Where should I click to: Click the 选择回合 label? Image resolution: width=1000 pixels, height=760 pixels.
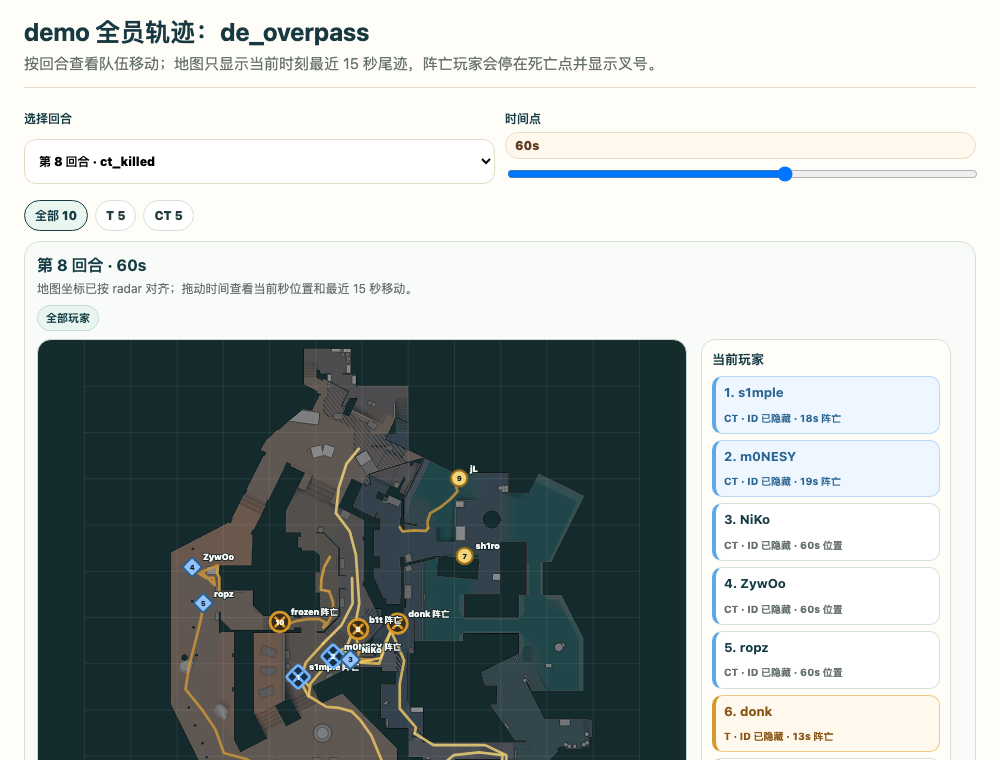tap(48, 119)
